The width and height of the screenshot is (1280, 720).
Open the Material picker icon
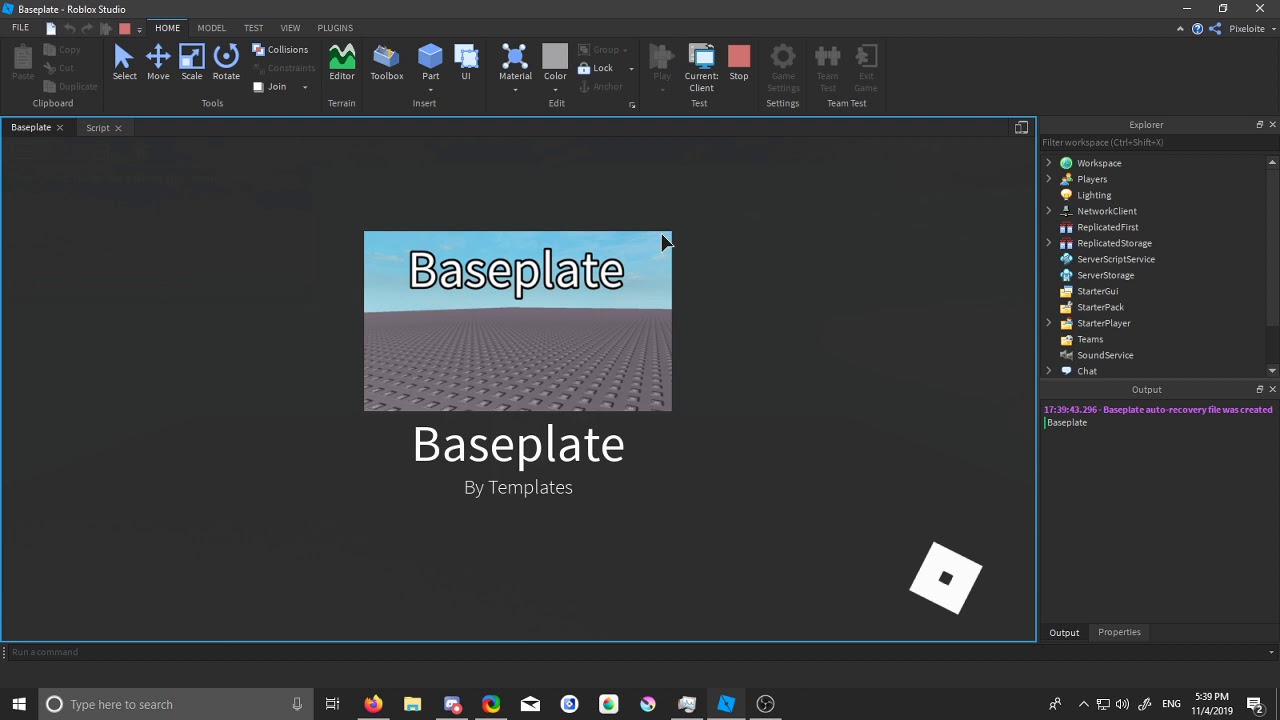515,57
